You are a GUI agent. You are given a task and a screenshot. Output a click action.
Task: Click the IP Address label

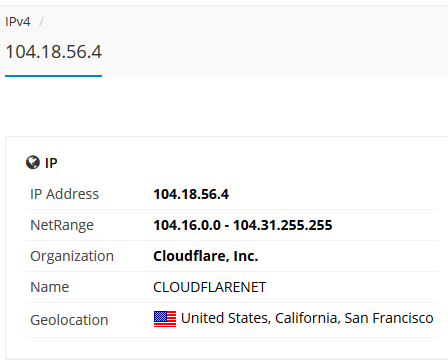pyautogui.click(x=64, y=194)
